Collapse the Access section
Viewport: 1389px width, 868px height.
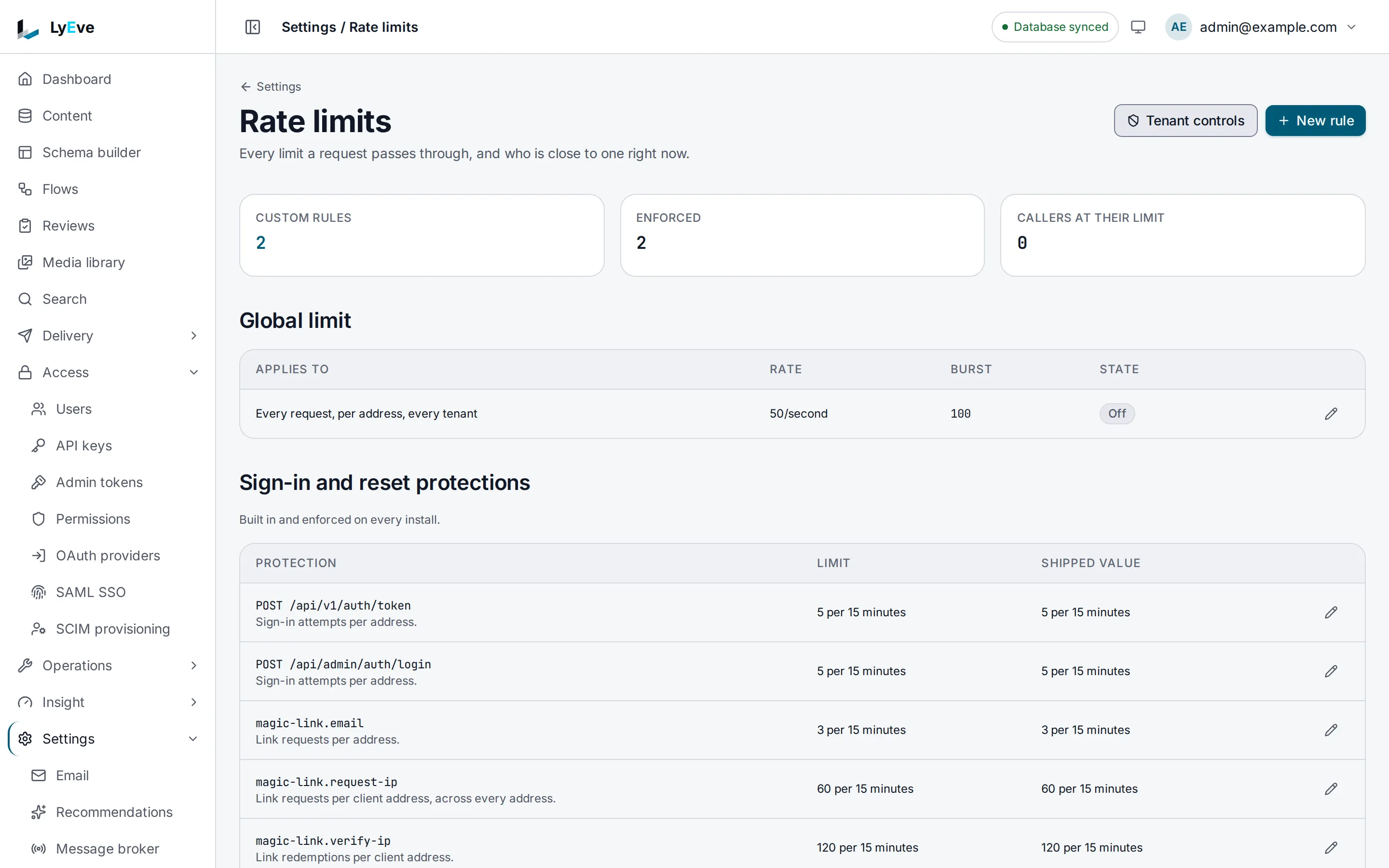coord(108,373)
